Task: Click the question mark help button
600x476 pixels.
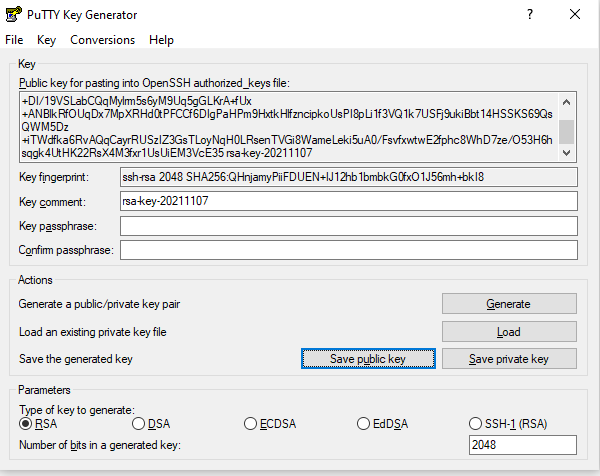Action: point(530,15)
